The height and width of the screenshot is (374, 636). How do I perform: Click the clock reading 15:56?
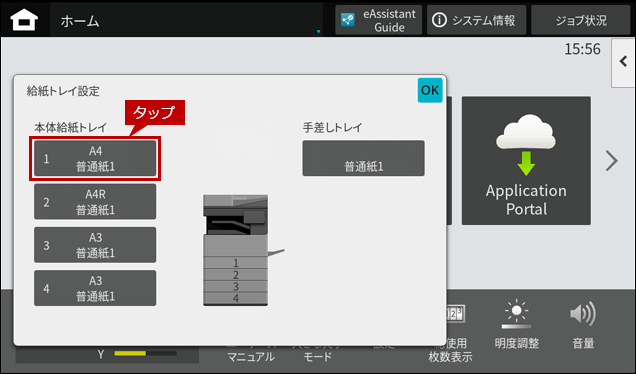582,49
